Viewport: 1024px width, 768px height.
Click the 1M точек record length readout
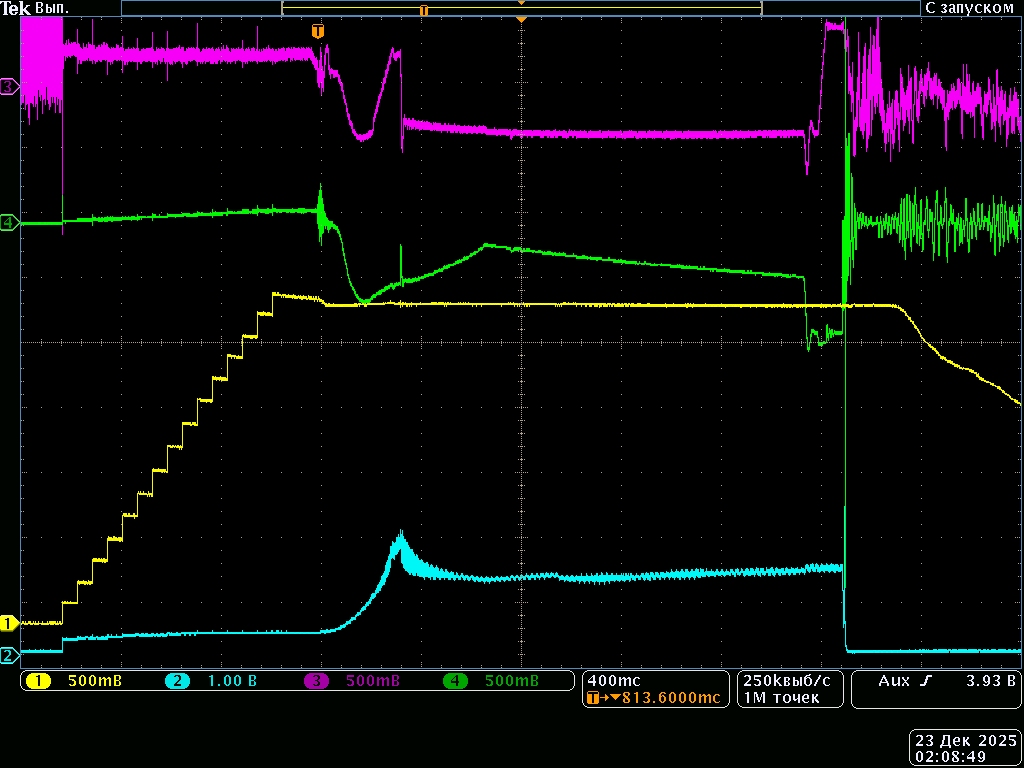tap(781, 698)
